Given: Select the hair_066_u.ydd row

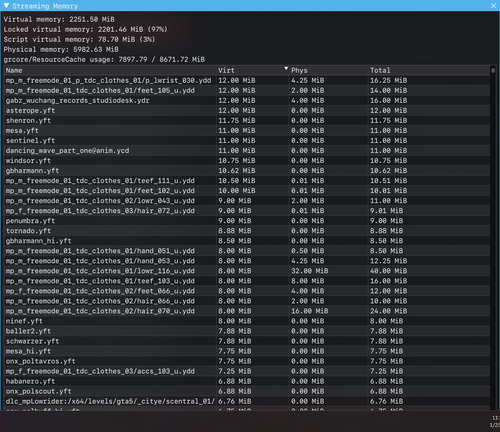Looking at the screenshot, I should (x=247, y=301).
